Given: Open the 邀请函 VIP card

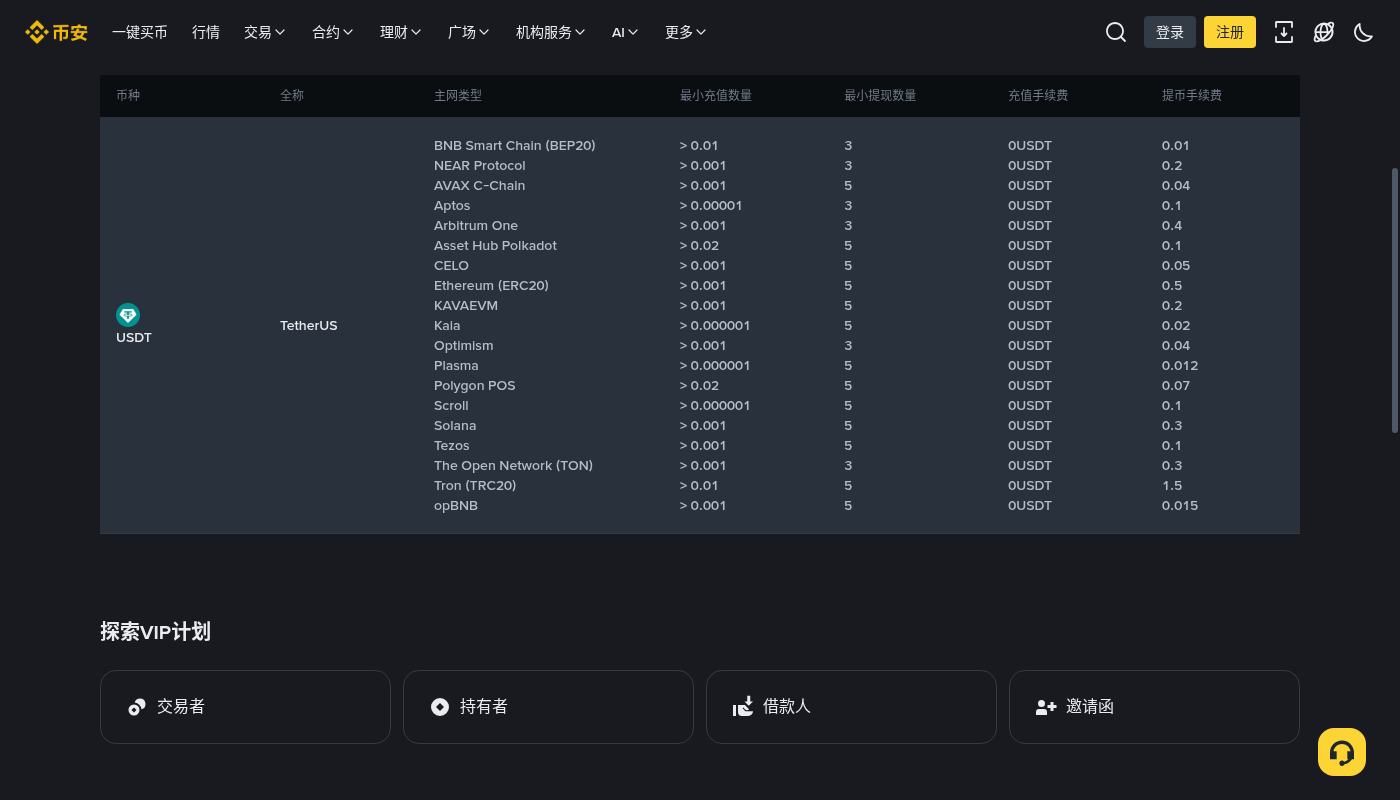Looking at the screenshot, I should pyautogui.click(x=1154, y=707).
